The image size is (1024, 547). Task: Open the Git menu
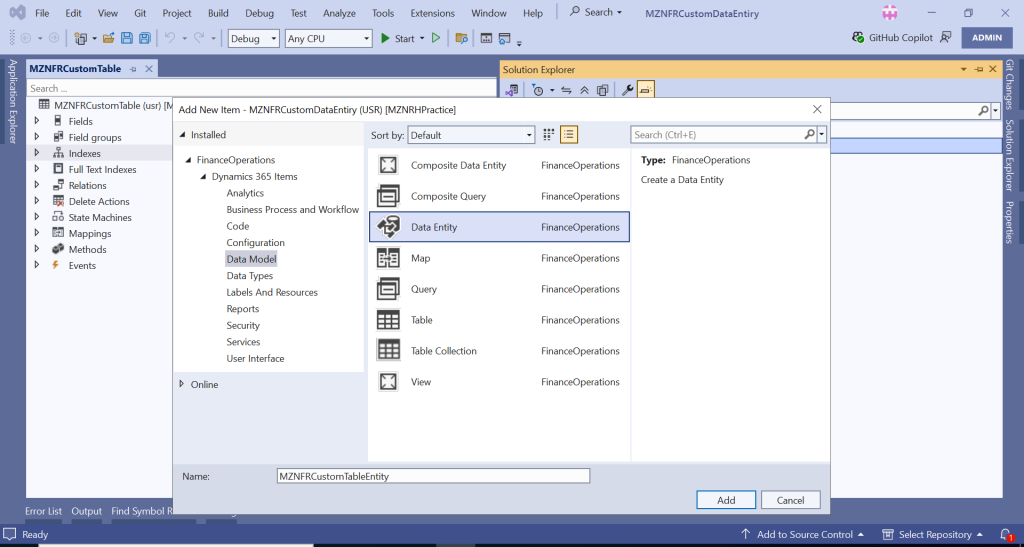(x=140, y=13)
